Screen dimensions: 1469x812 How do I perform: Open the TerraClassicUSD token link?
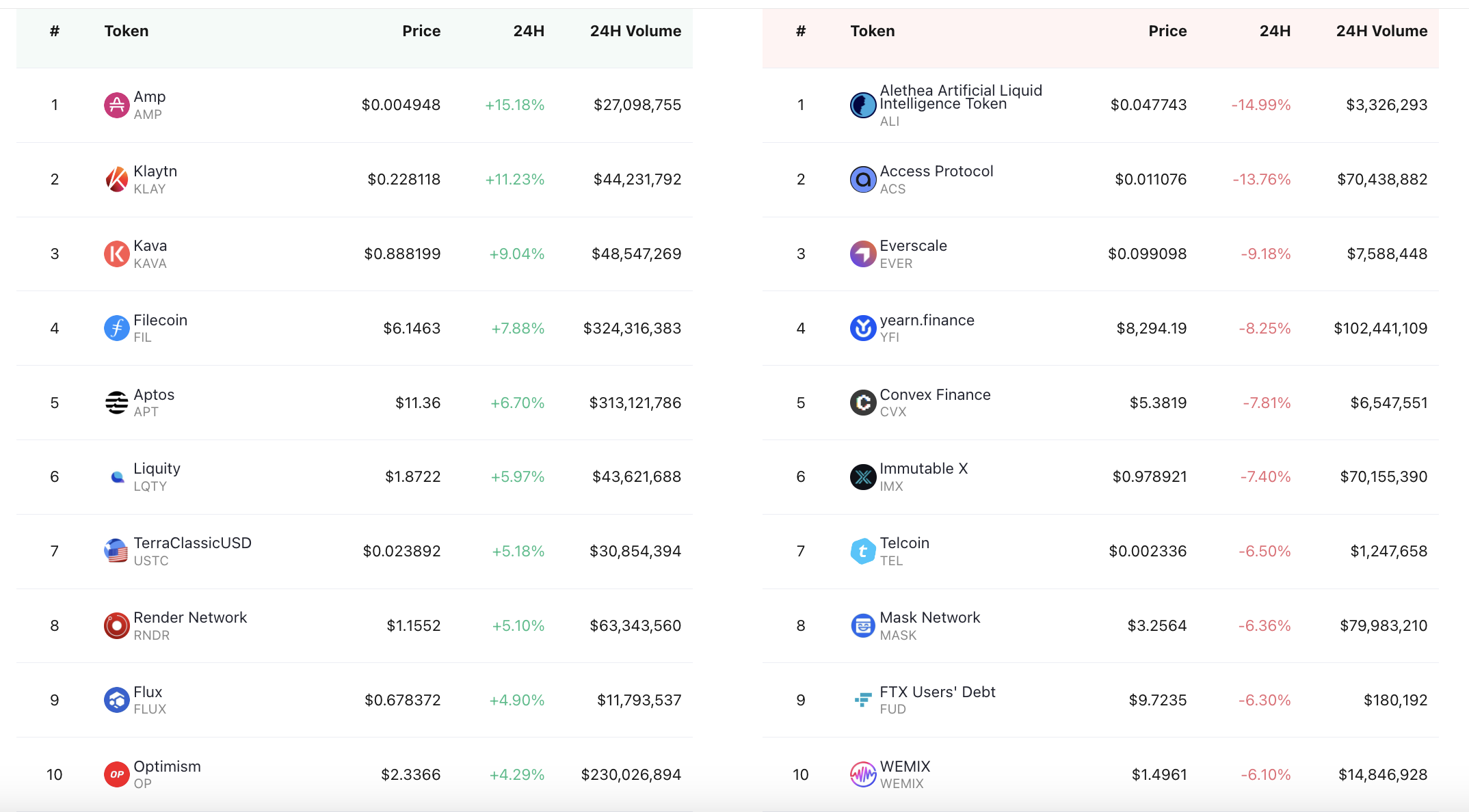pos(192,543)
